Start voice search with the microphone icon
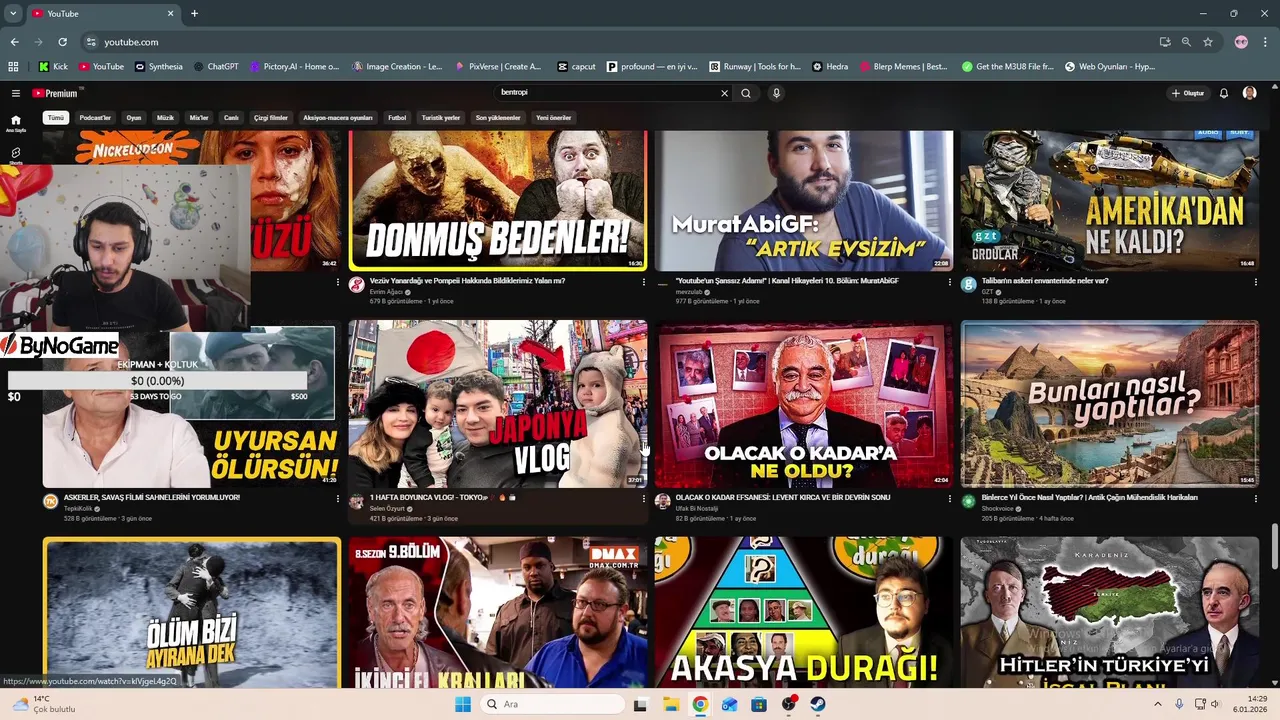The image size is (1280, 720). click(x=776, y=93)
